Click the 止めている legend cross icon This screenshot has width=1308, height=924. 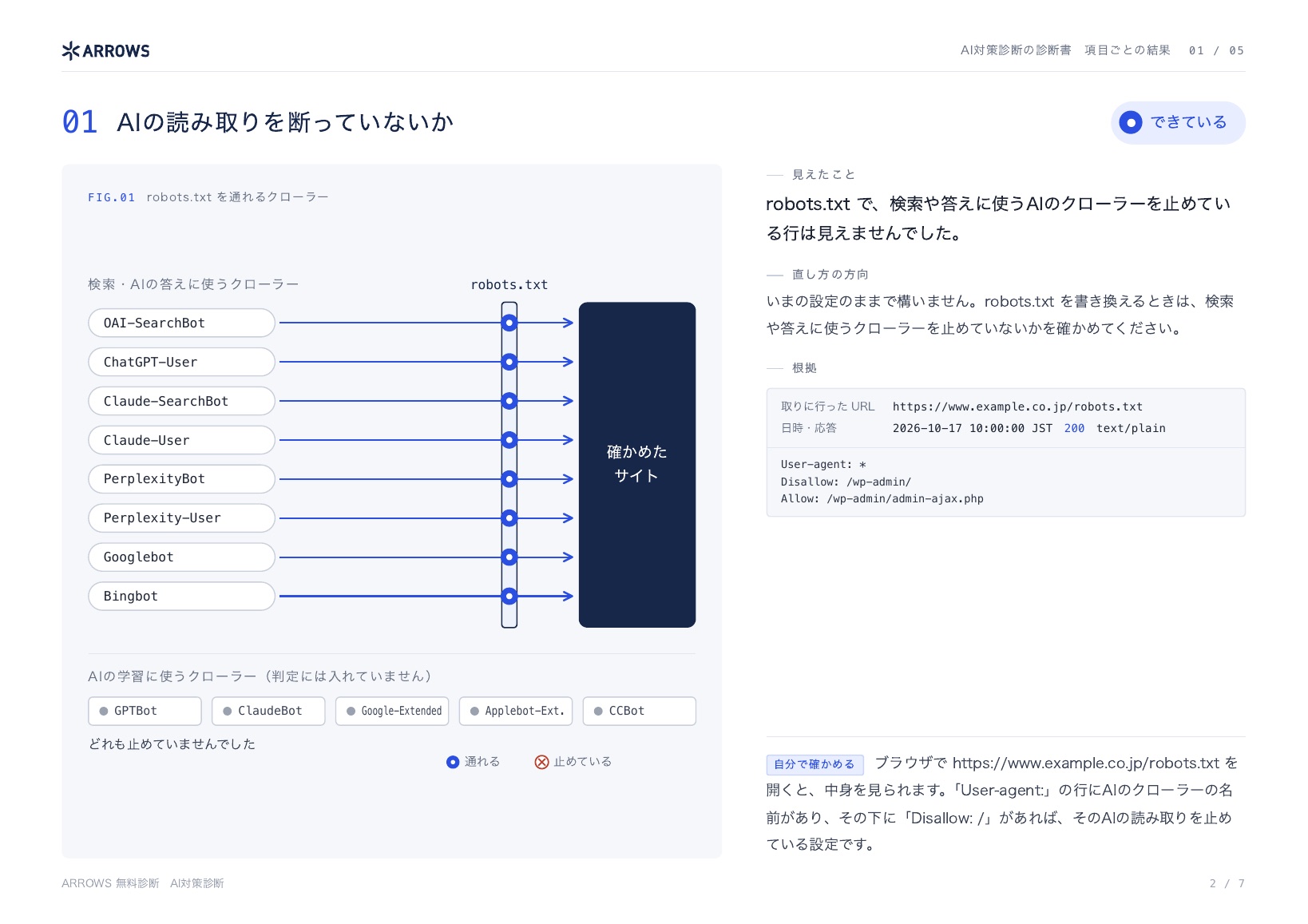click(x=541, y=762)
